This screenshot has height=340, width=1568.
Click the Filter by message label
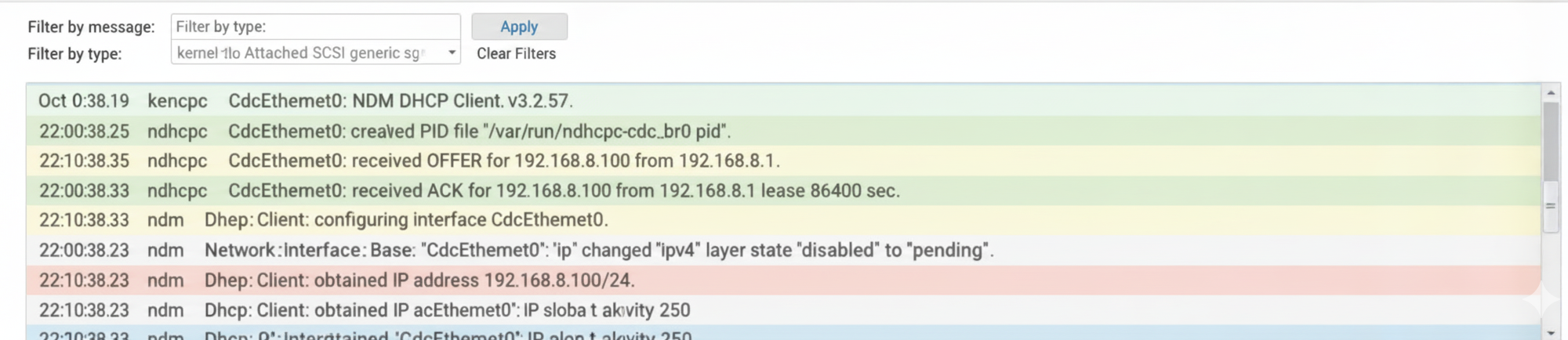pyautogui.click(x=91, y=27)
